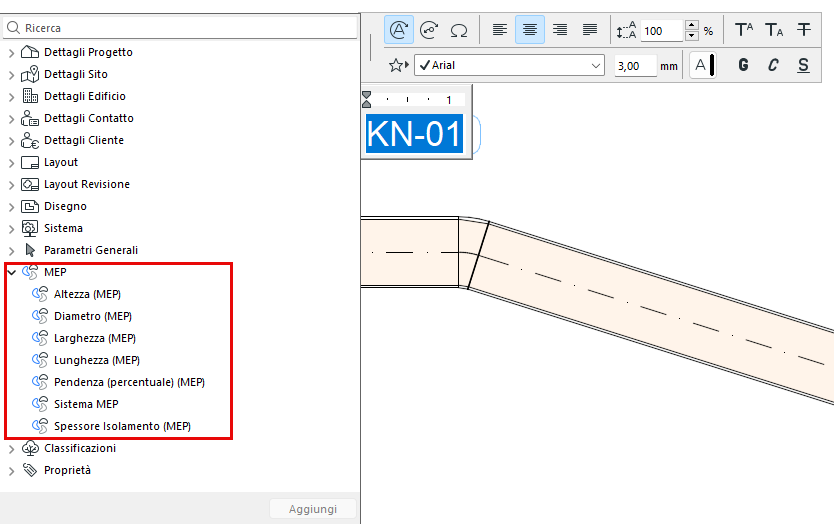Select the Dettagli Progetto house icon

[x=30, y=52]
